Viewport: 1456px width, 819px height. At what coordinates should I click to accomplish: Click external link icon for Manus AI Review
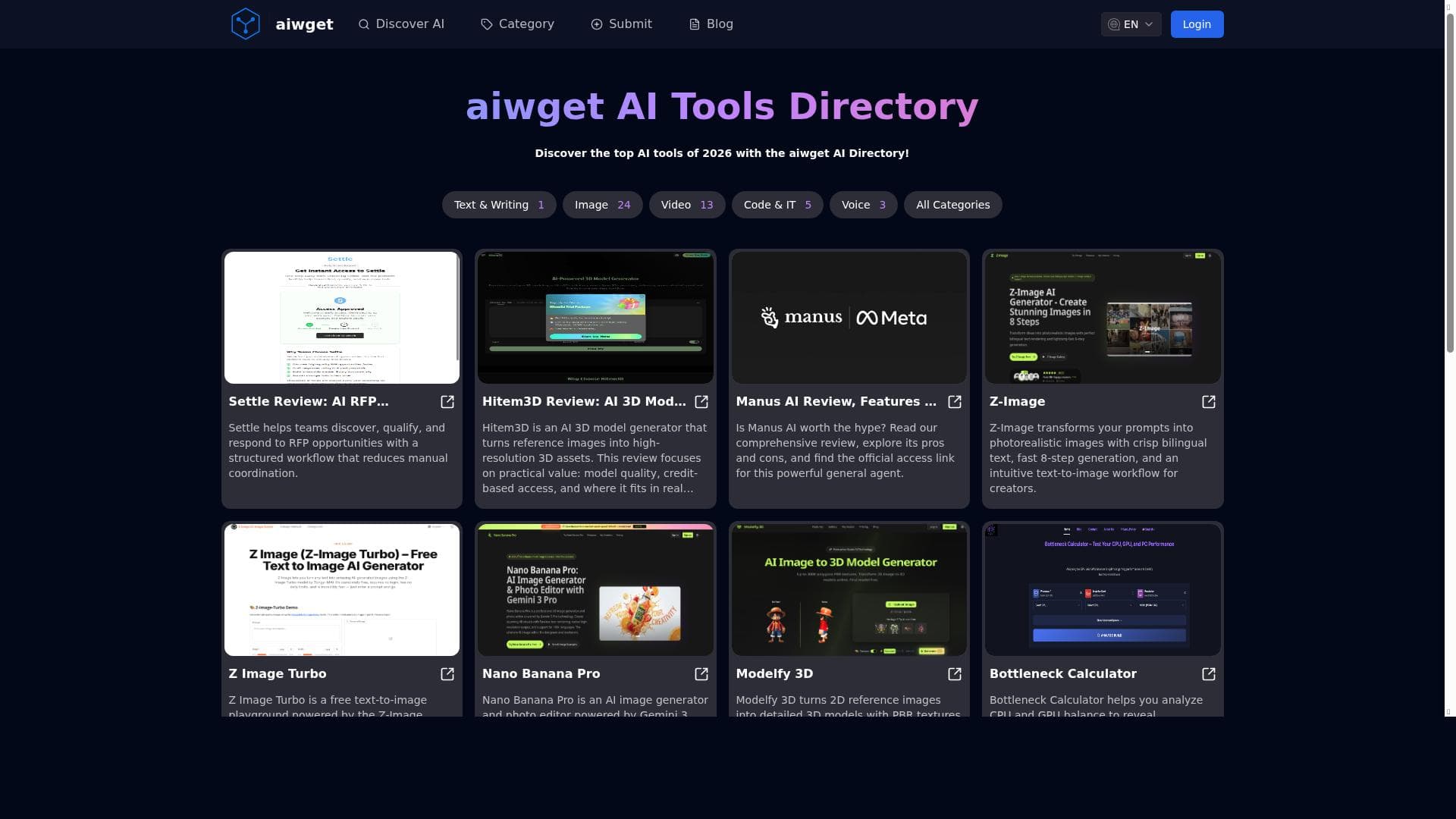[x=955, y=402]
